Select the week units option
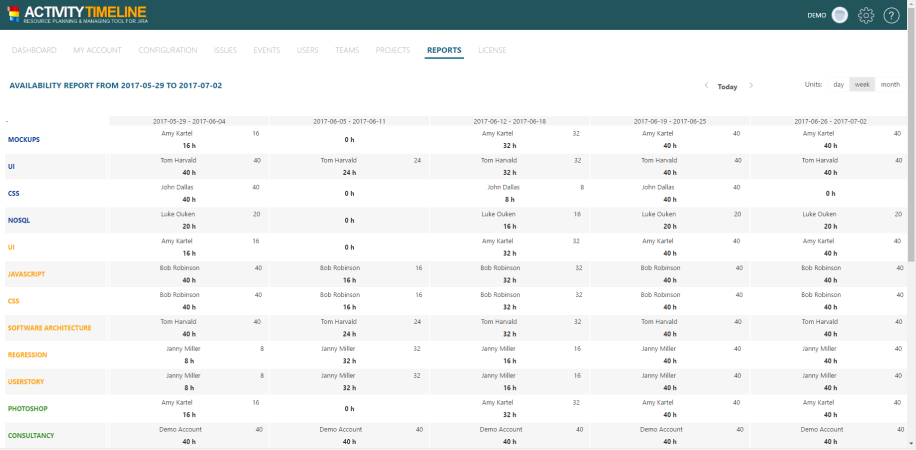 861,85
